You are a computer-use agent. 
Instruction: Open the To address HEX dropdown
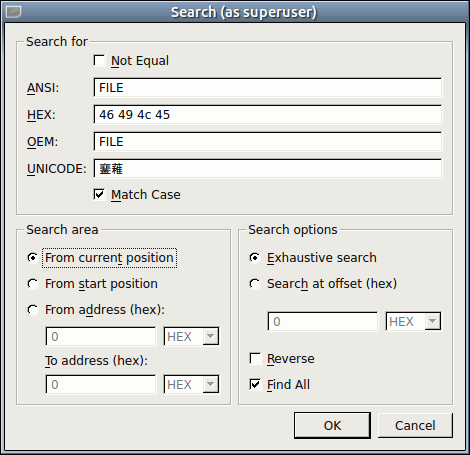click(x=191, y=385)
